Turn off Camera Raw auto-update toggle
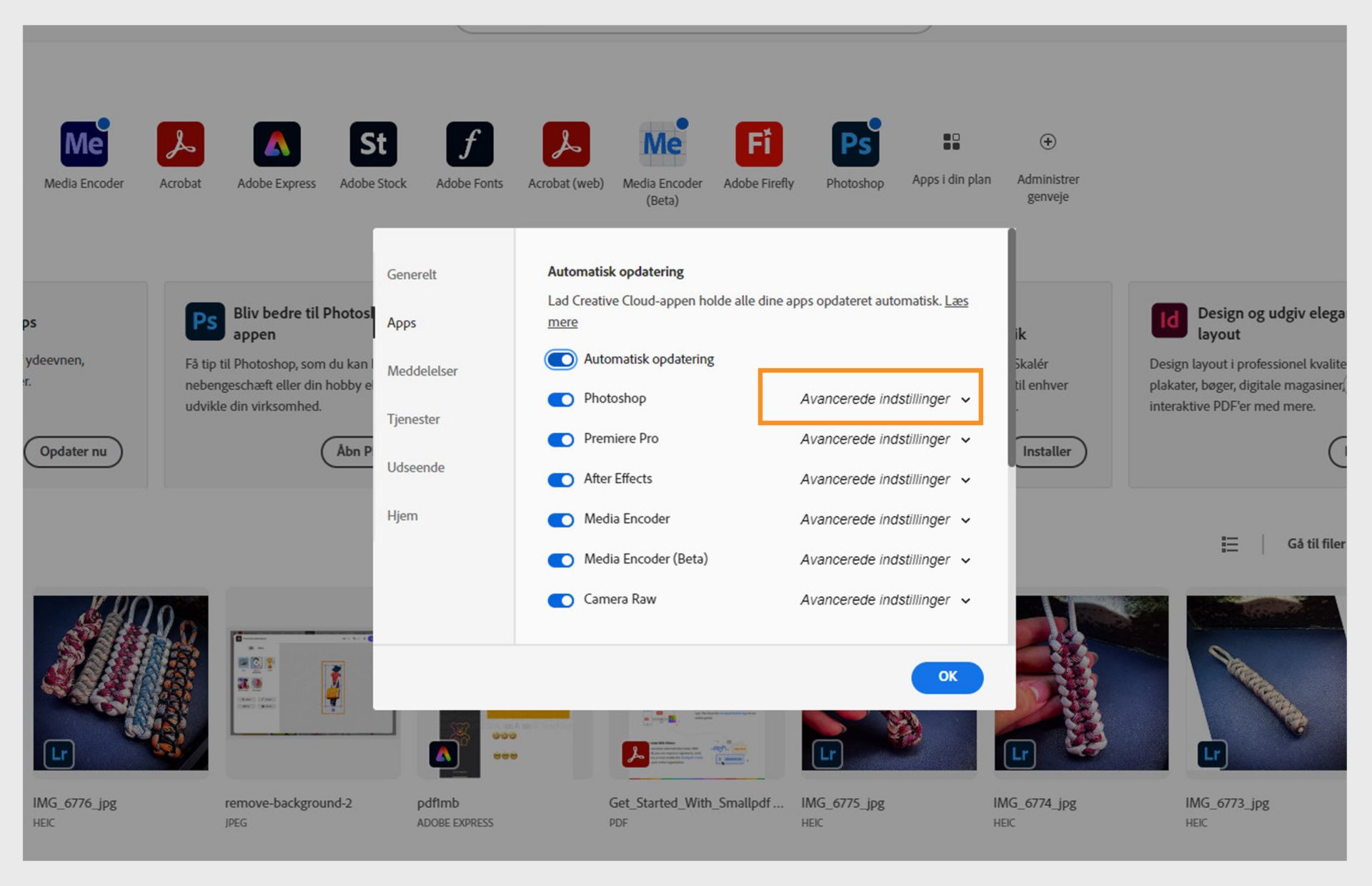The image size is (1372, 886). 561,600
